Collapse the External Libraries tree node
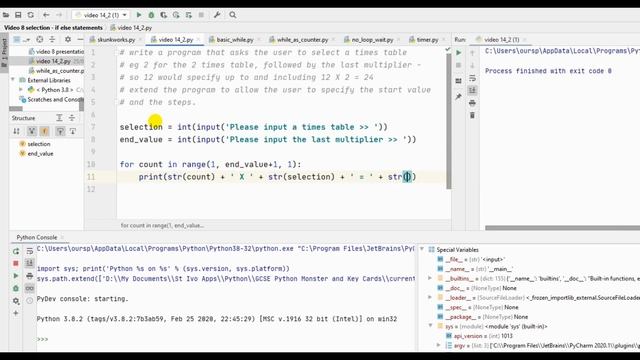This screenshot has width=640, height=360. tap(13, 80)
